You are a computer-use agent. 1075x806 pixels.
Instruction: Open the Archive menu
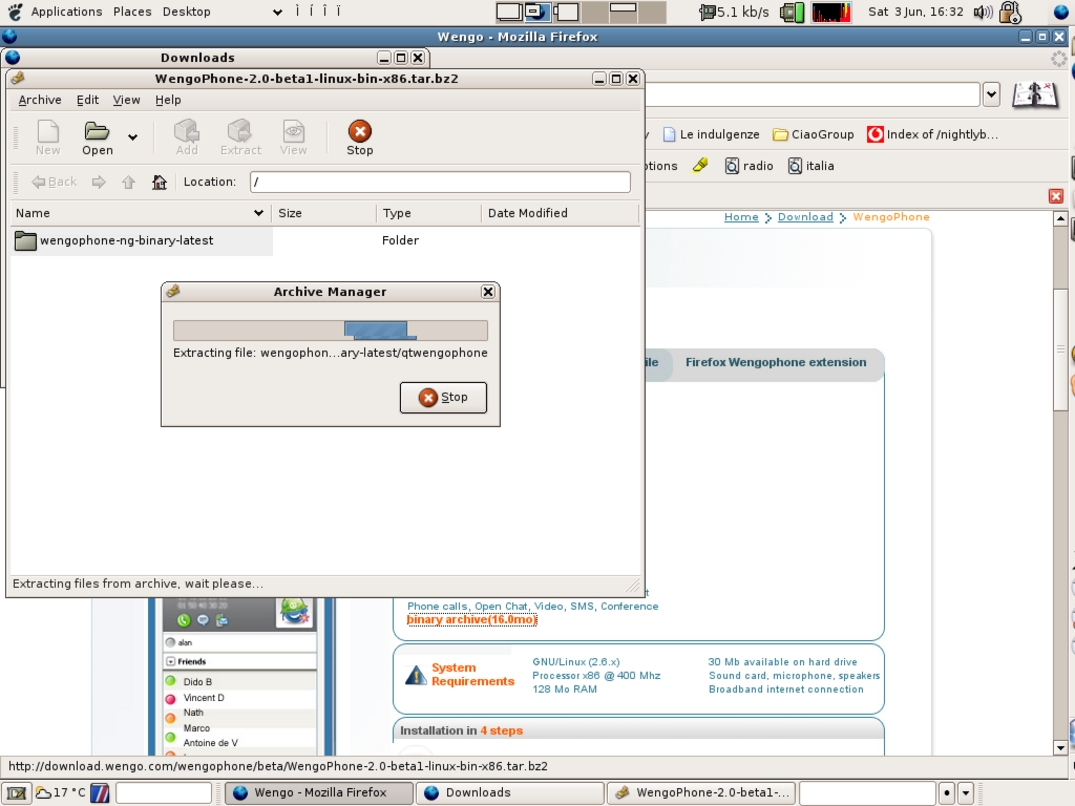(40, 100)
